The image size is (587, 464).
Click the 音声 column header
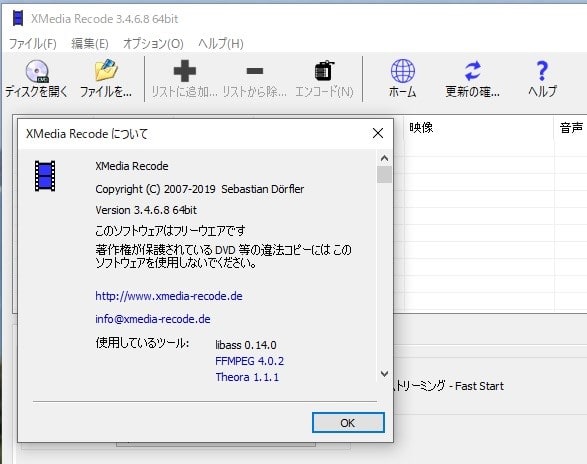(571, 128)
